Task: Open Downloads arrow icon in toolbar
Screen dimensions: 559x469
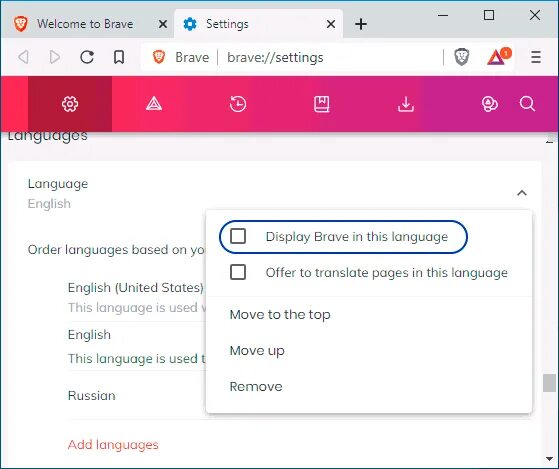Action: (406, 104)
